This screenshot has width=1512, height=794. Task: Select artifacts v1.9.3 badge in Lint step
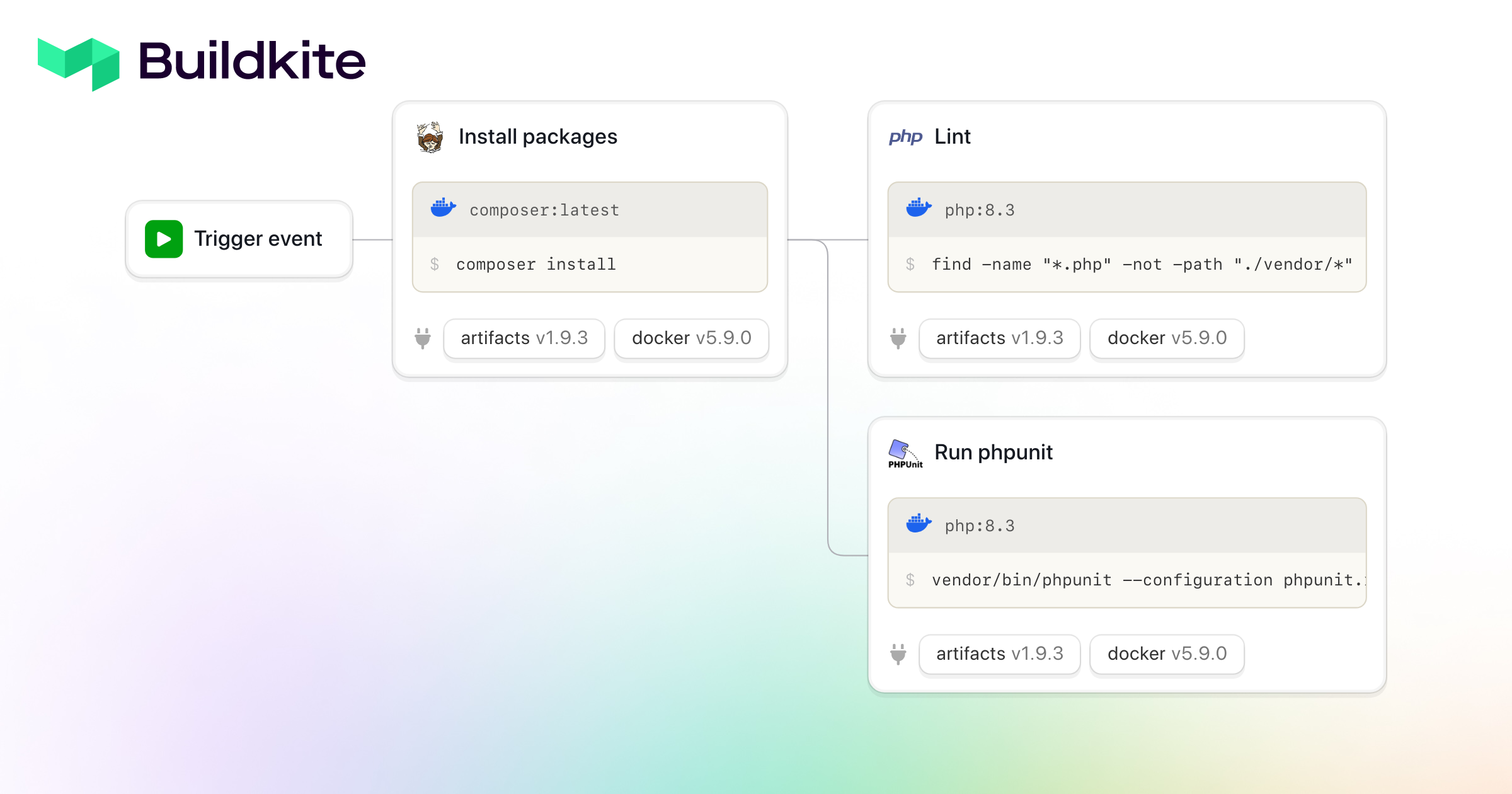click(x=1000, y=338)
